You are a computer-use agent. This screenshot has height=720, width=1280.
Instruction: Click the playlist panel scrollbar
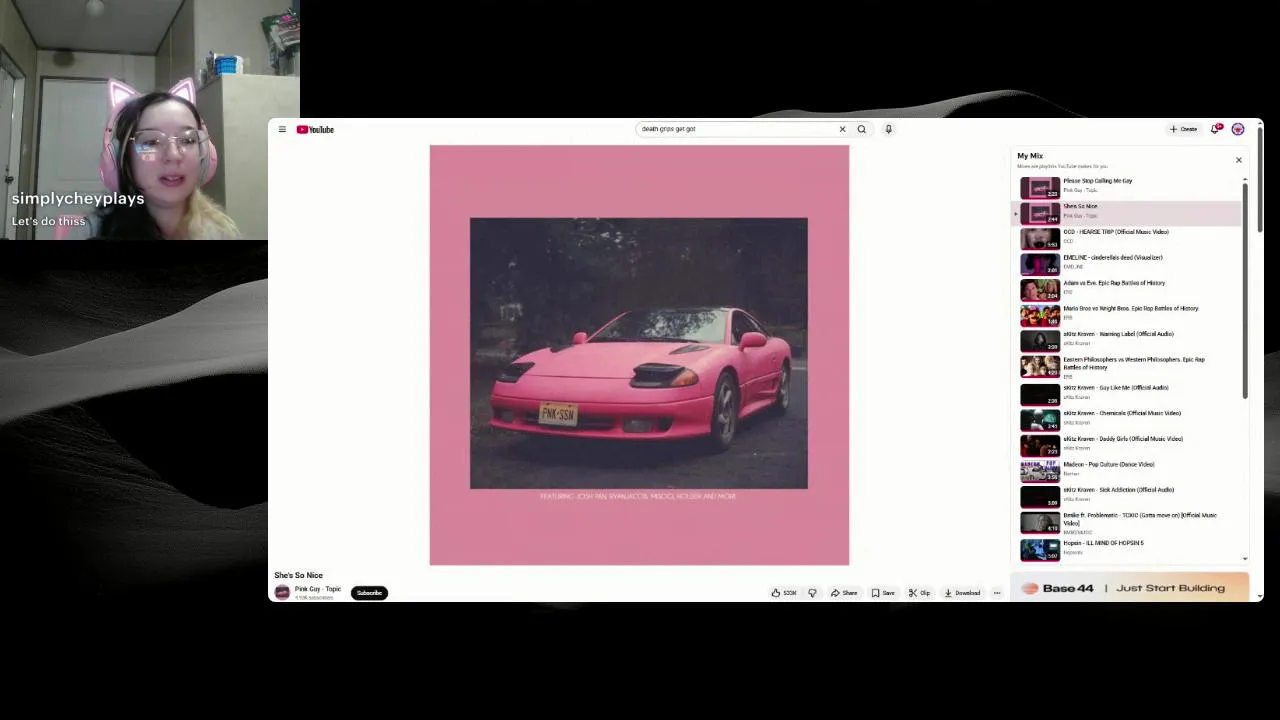(1245, 290)
